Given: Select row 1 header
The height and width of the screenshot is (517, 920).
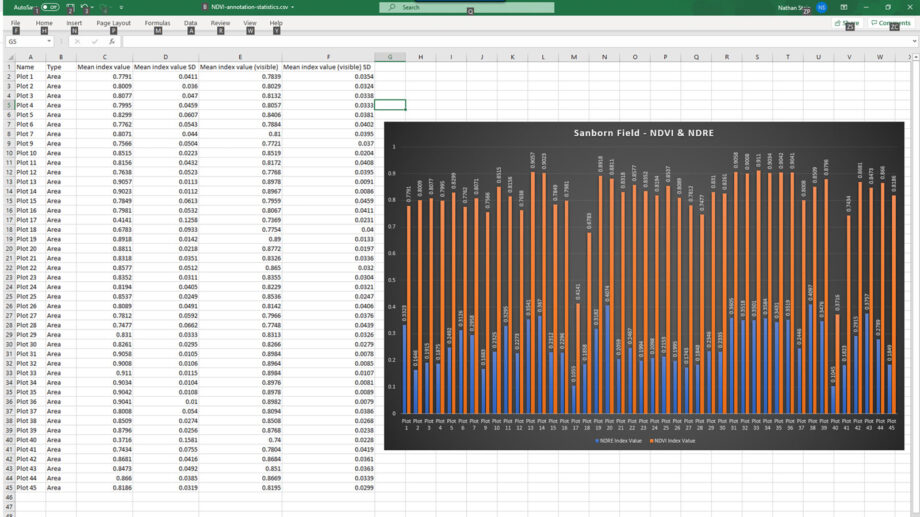Looking at the screenshot, I should 9,67.
